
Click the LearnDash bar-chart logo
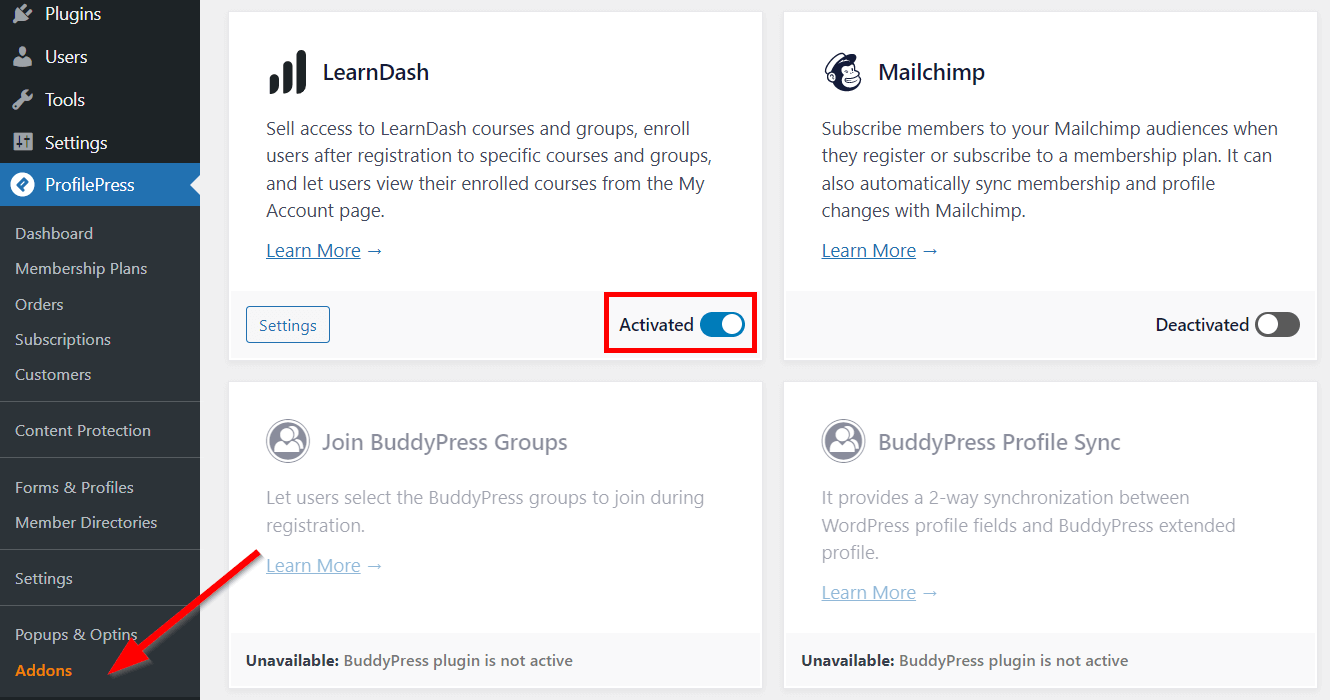(288, 73)
